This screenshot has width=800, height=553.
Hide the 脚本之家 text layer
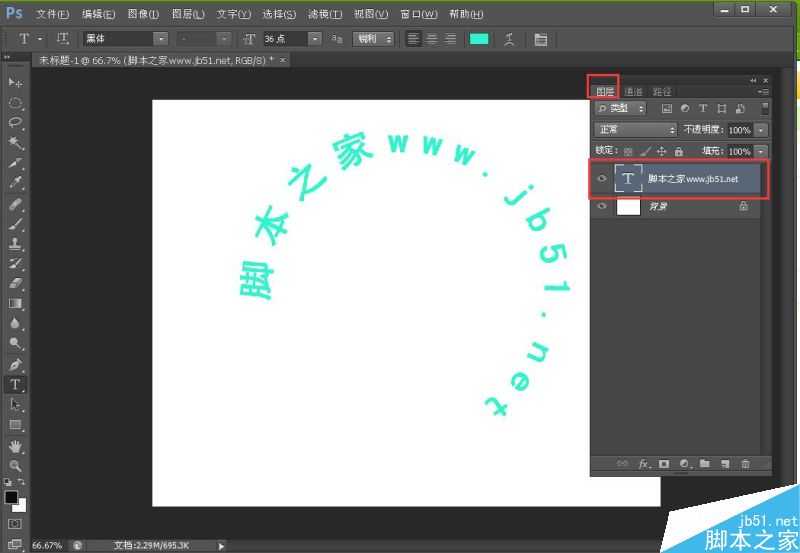(x=602, y=179)
